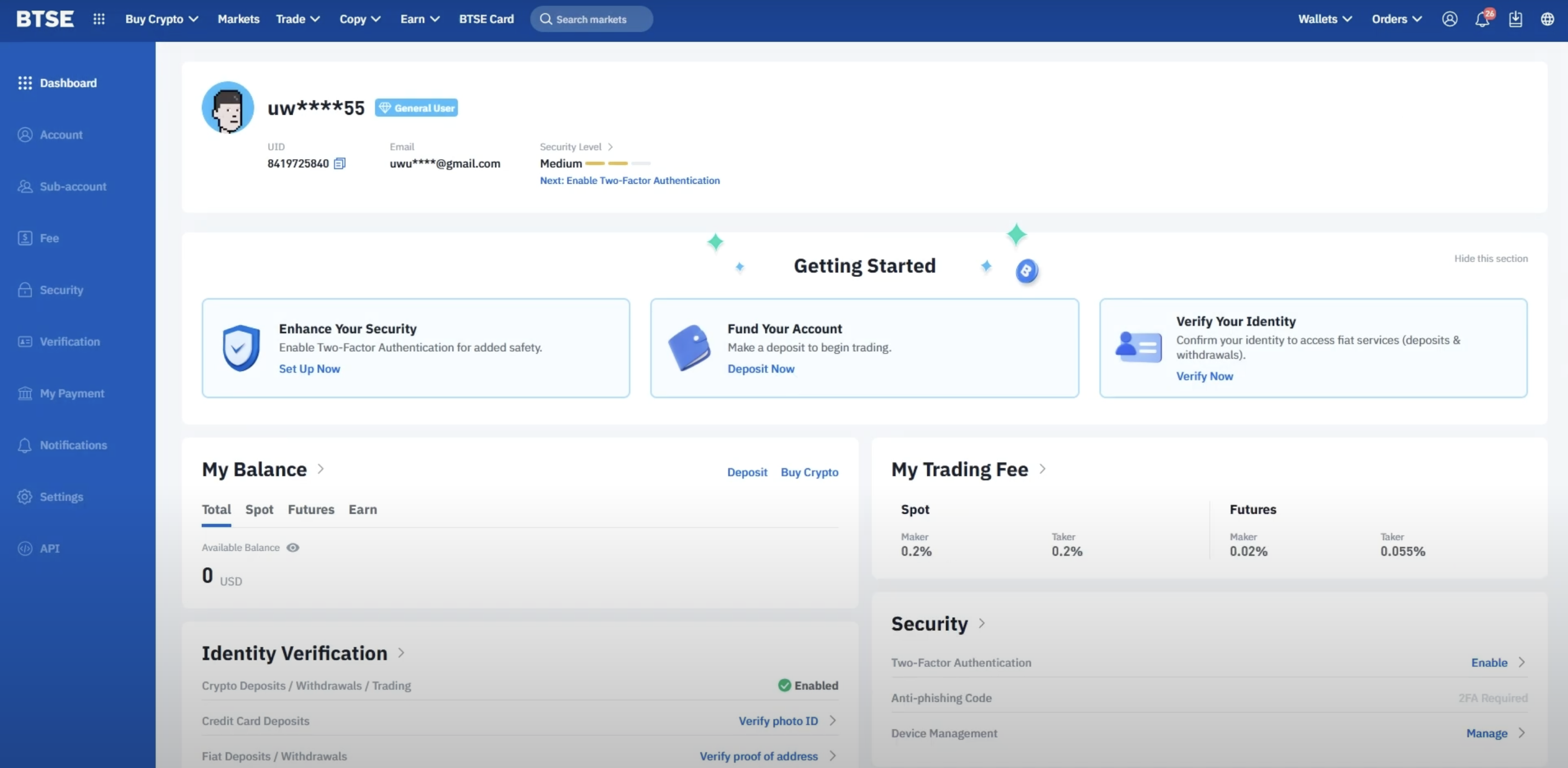Click the download app icon in header

[x=1515, y=20]
